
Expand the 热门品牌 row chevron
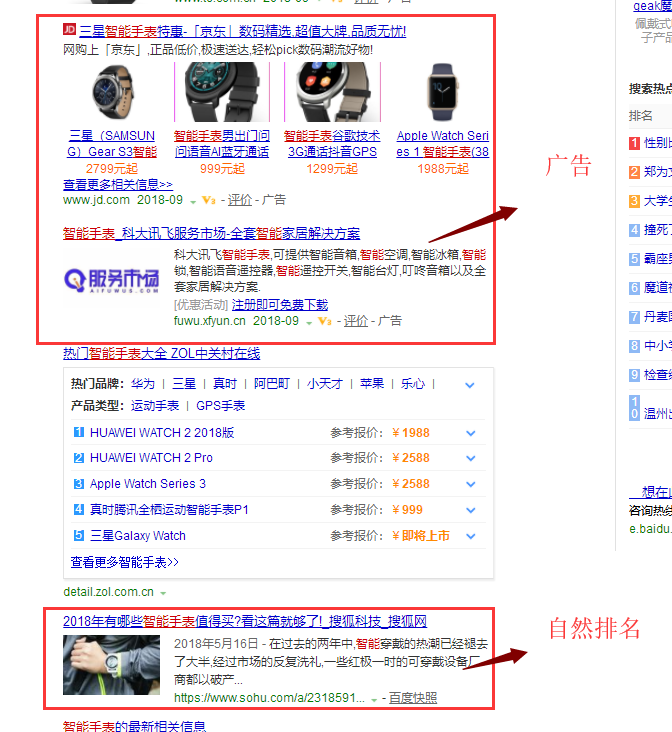tap(470, 384)
